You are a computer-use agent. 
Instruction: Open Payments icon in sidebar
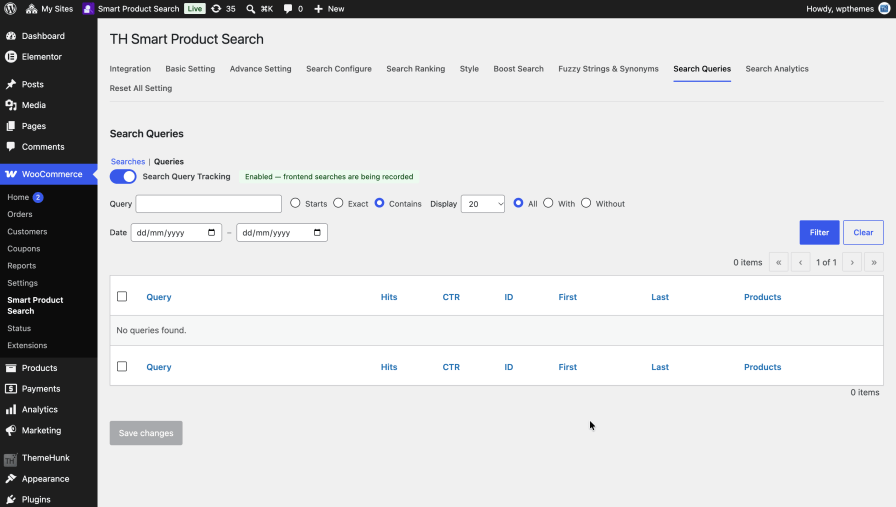coord(11,389)
